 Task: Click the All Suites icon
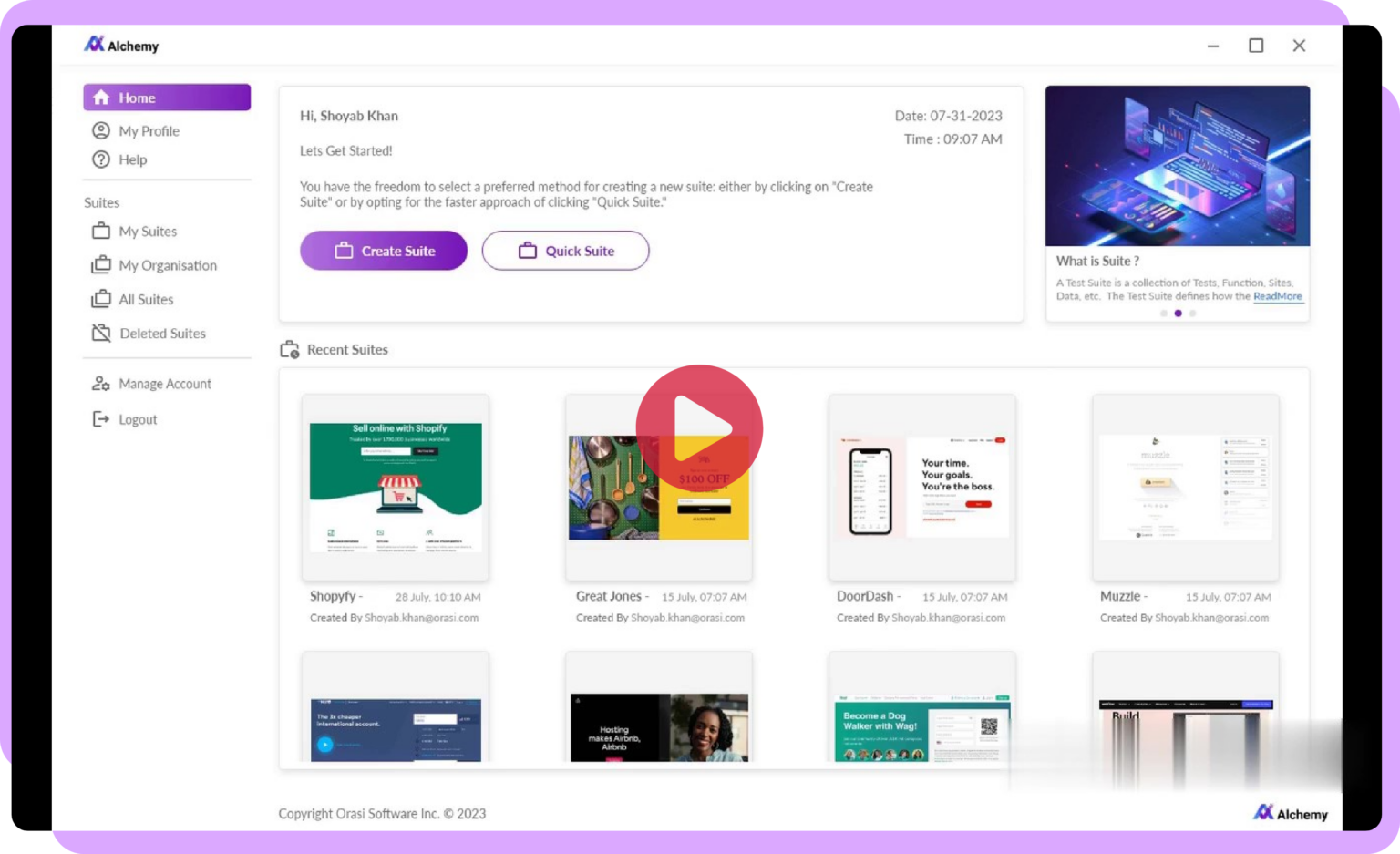pyautogui.click(x=101, y=299)
